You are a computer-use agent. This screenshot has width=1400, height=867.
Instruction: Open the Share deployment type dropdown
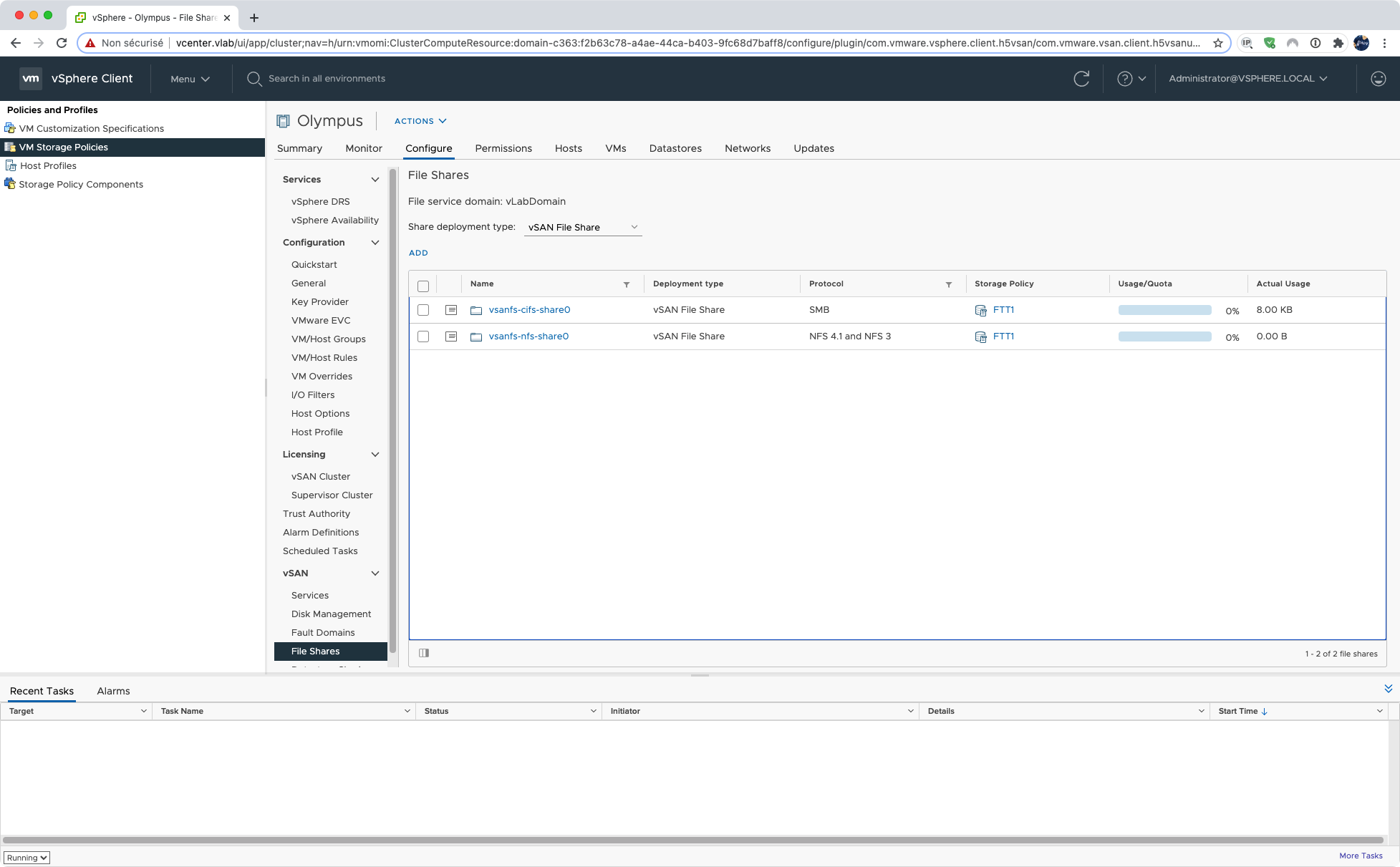click(x=582, y=227)
